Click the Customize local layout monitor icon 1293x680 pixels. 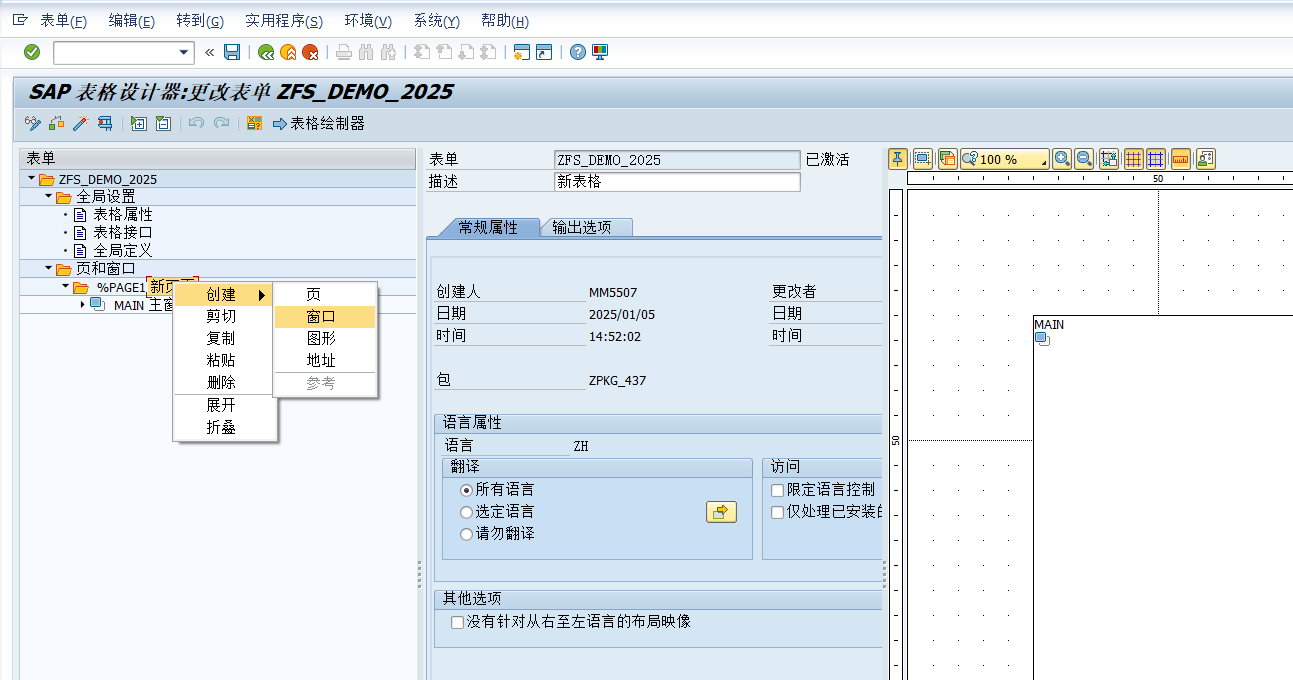[600, 52]
